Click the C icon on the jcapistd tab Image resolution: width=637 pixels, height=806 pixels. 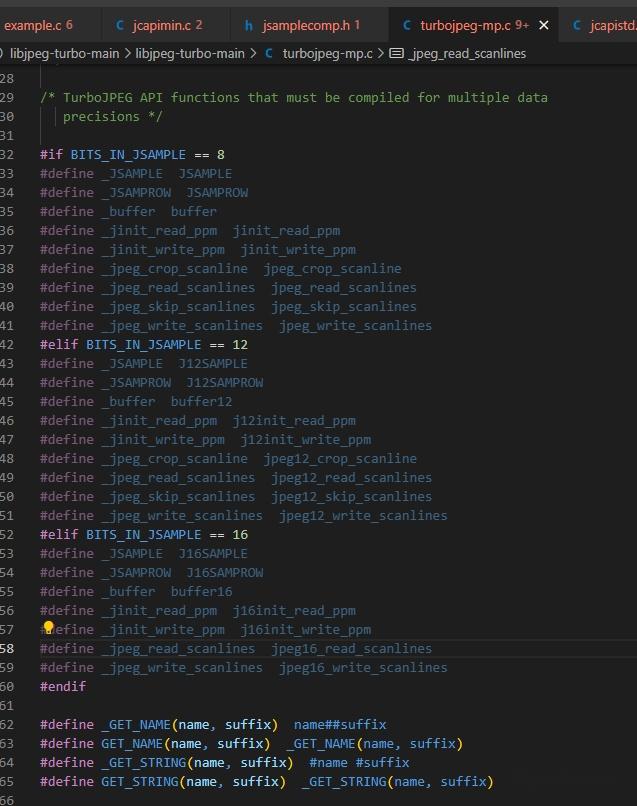click(x=577, y=25)
